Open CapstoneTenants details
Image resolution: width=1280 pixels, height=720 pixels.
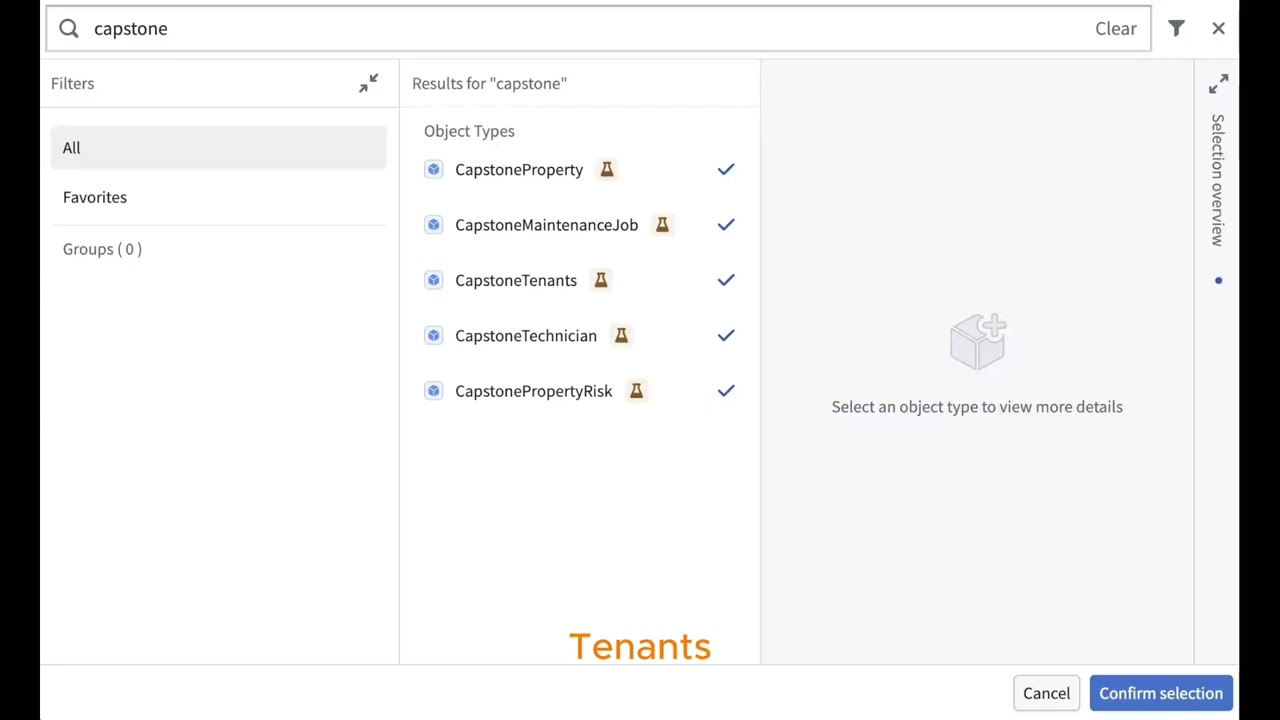coord(516,280)
